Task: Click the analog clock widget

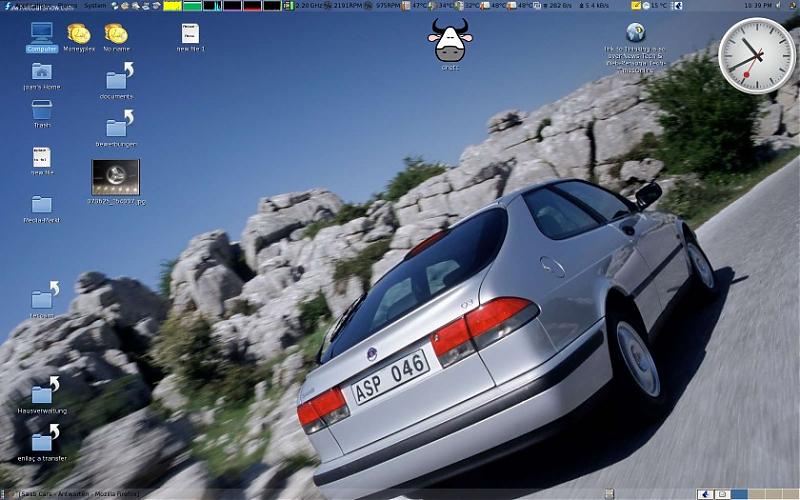Action: (757, 56)
